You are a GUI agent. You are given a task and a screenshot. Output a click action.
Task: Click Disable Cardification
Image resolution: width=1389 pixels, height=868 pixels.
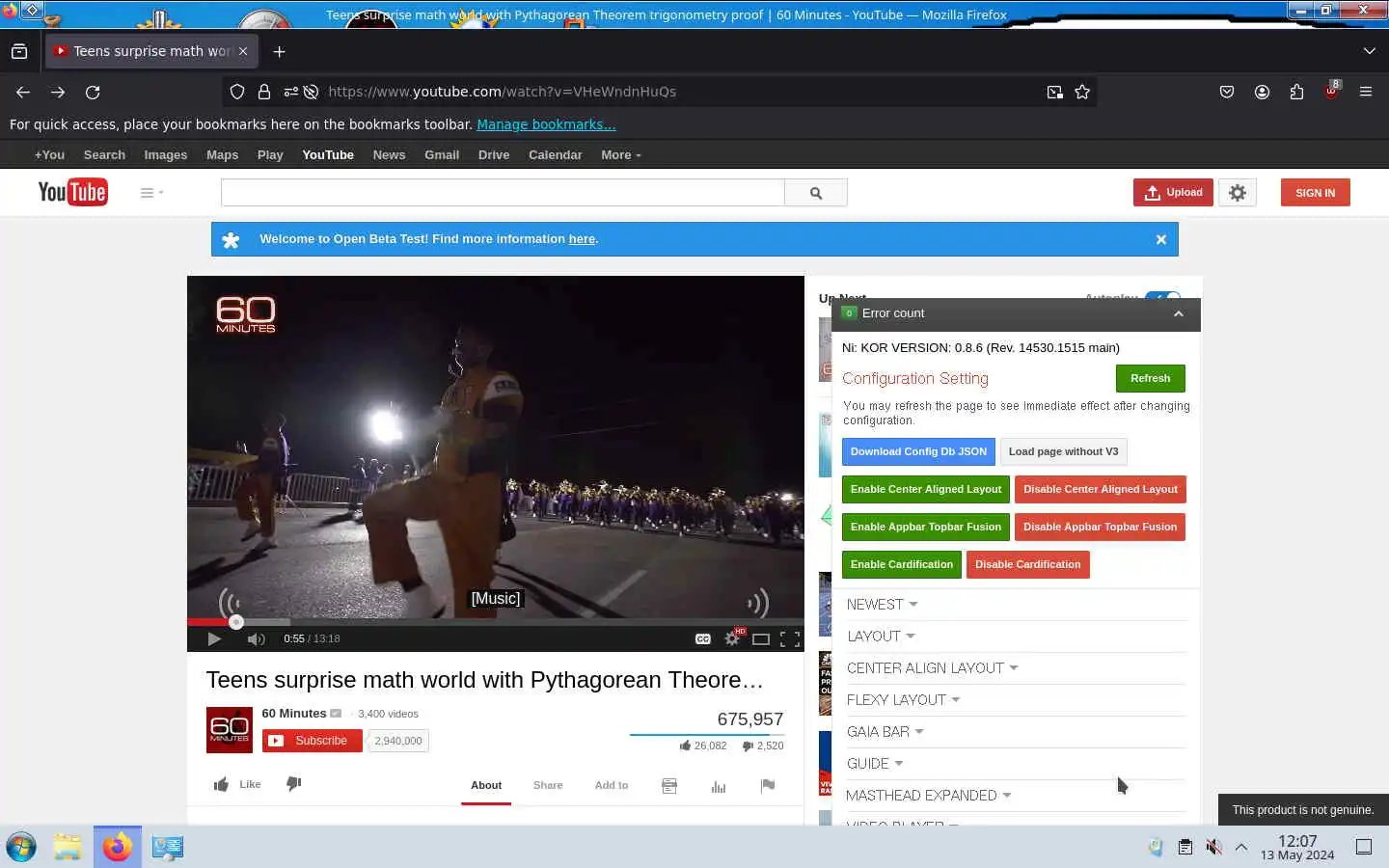click(x=1028, y=565)
